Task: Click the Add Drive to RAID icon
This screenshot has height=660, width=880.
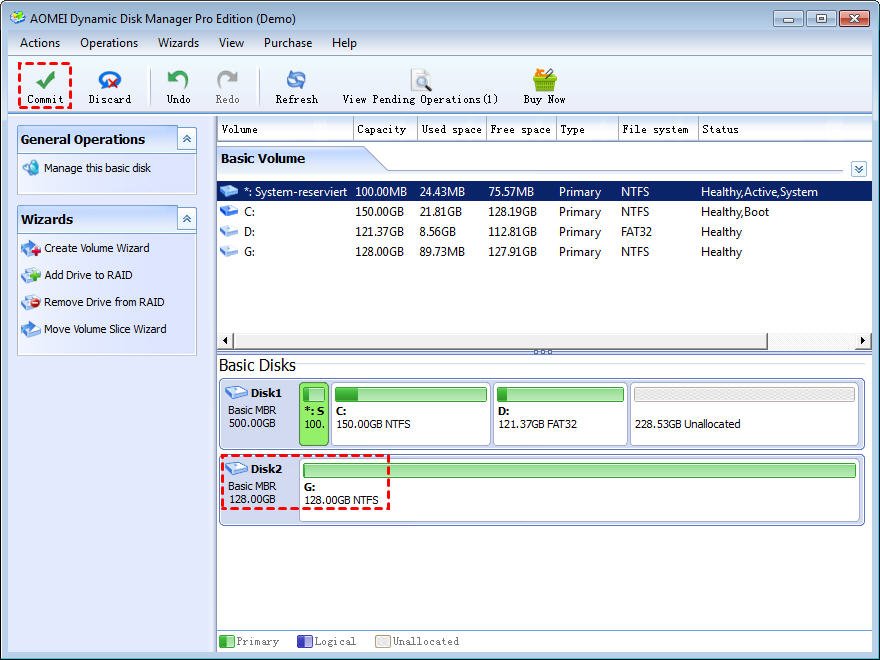Action: point(31,275)
